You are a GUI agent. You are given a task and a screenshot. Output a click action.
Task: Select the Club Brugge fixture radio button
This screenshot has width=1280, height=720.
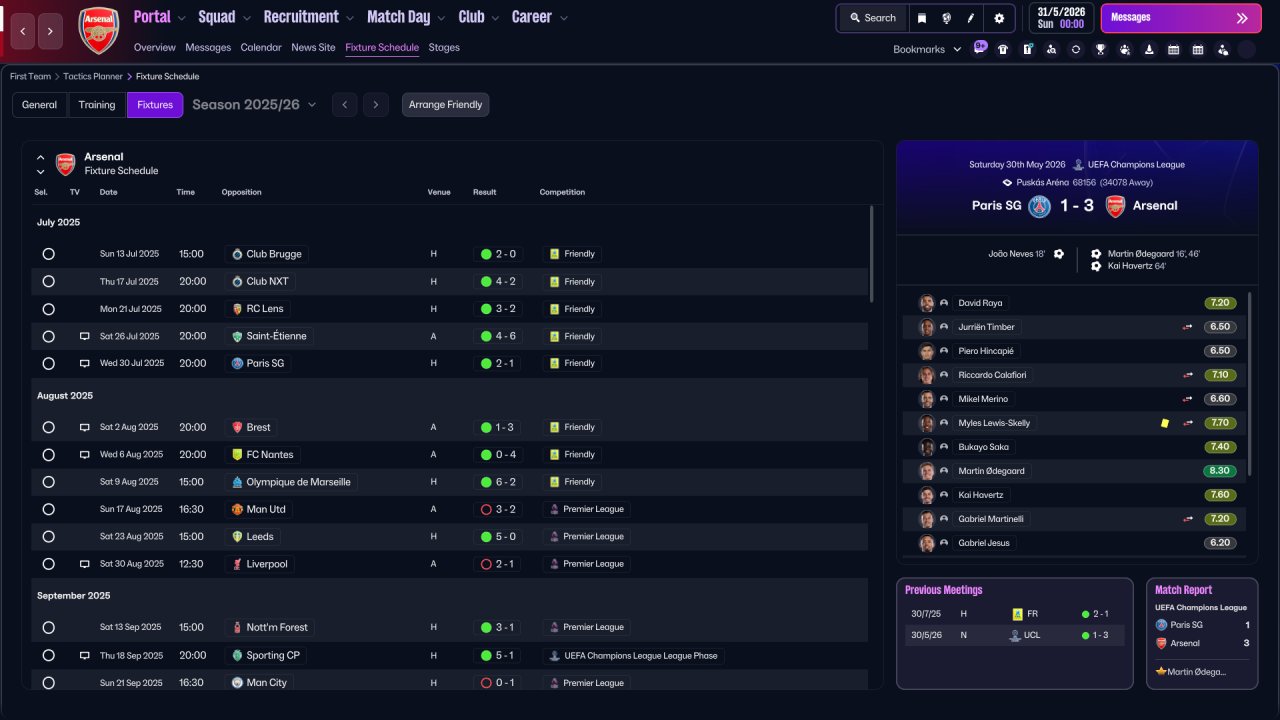coord(48,254)
